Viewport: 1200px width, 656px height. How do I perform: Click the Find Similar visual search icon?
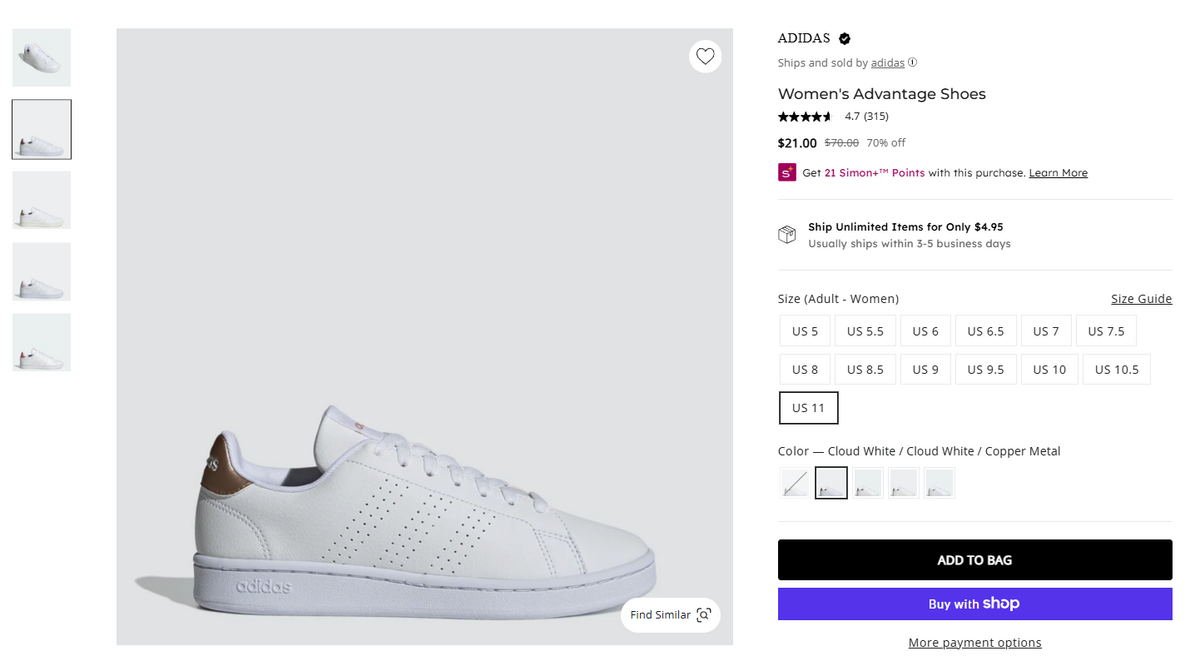click(703, 614)
